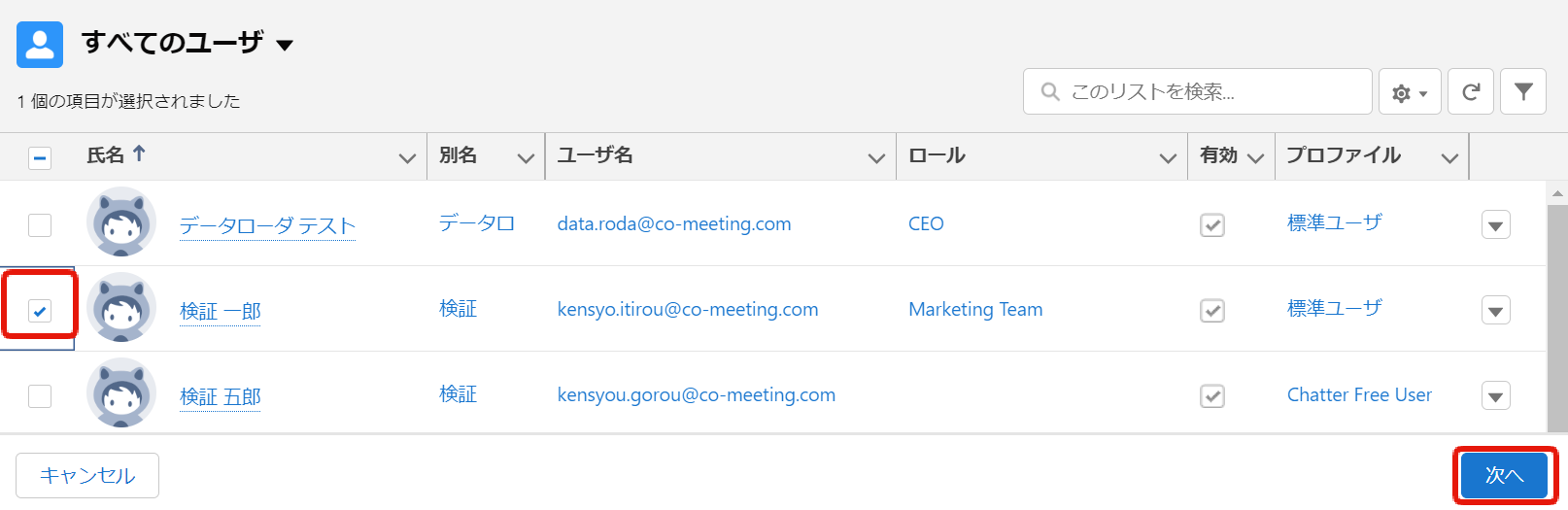Open the 検証 五郎 user link
The width and height of the screenshot is (1568, 510).
(221, 397)
